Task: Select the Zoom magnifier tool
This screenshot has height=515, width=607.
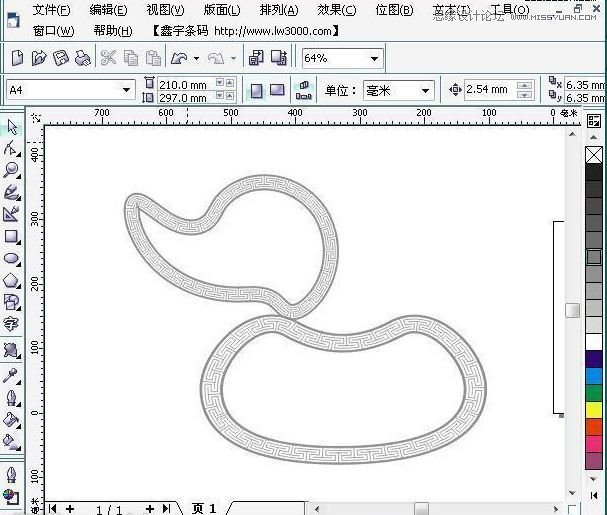Action: tap(12, 170)
